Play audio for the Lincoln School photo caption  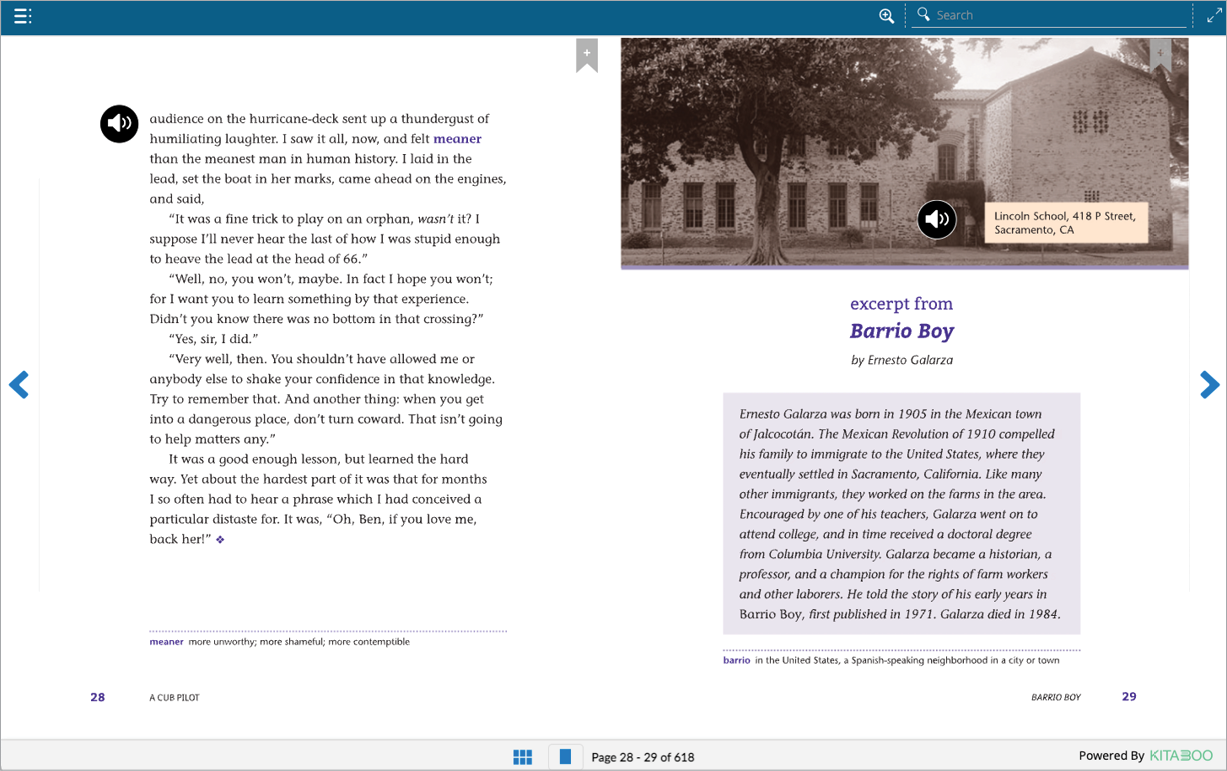(x=937, y=220)
